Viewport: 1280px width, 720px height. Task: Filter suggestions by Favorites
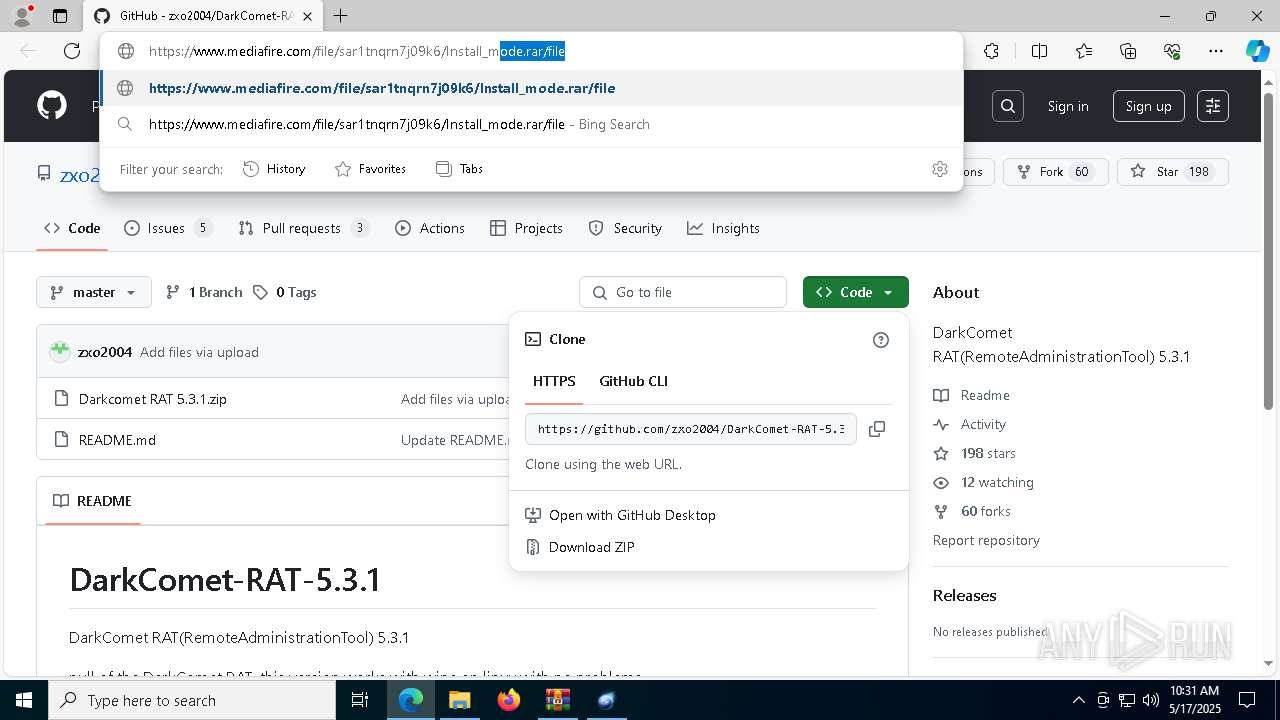(x=370, y=169)
